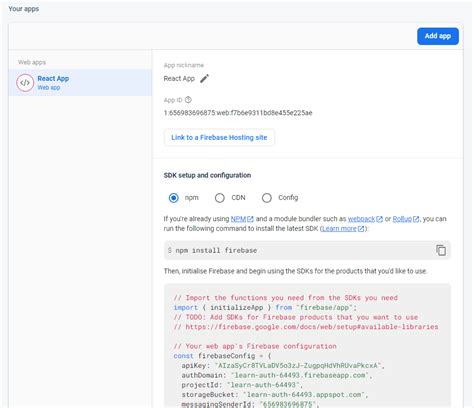Click the const firebaseConfig code line
The height and width of the screenshot is (408, 474).
coord(223,356)
